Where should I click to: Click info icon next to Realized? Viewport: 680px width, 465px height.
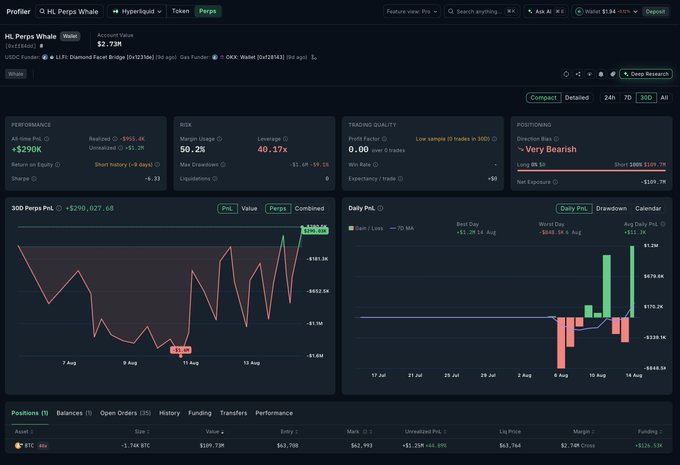pos(115,139)
